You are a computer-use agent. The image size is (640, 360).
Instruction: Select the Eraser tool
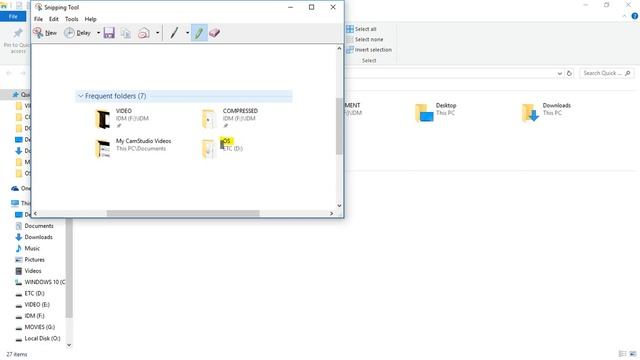(214, 33)
